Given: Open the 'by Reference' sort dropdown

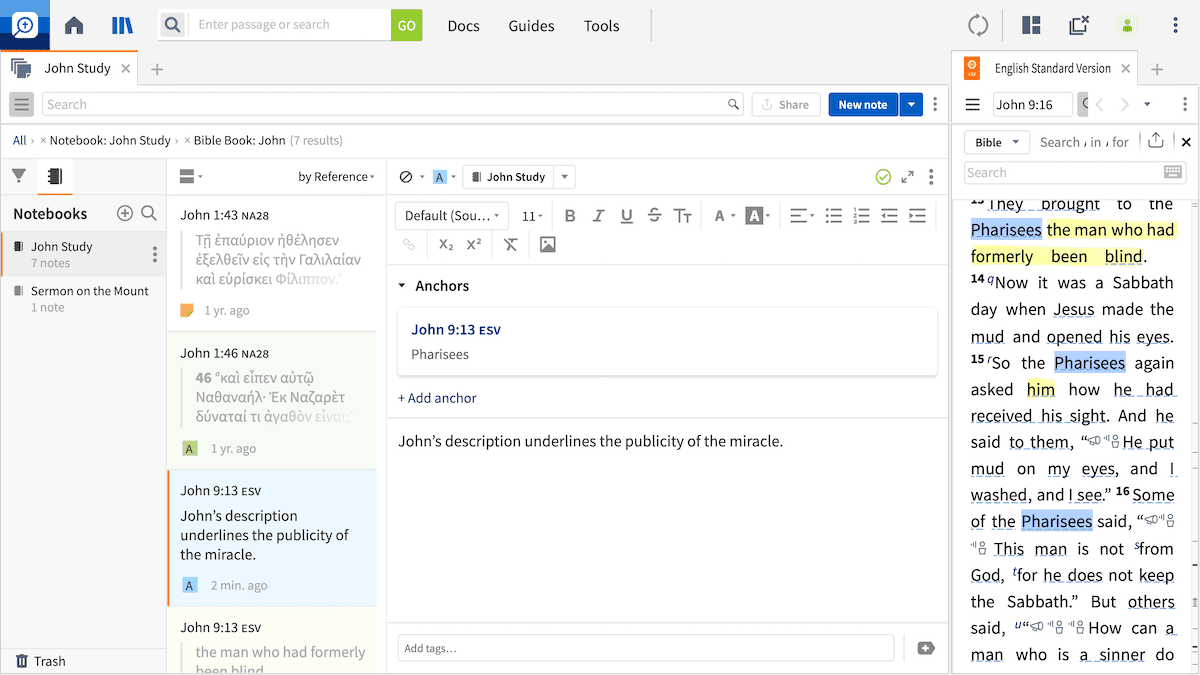Looking at the screenshot, I should pyautogui.click(x=336, y=177).
